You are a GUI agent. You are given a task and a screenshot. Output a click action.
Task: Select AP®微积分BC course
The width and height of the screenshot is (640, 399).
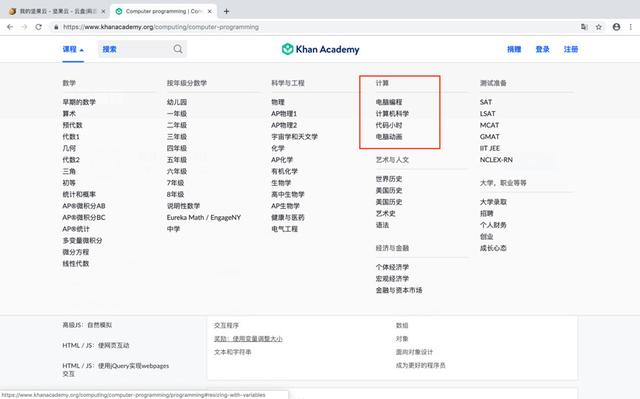point(84,217)
